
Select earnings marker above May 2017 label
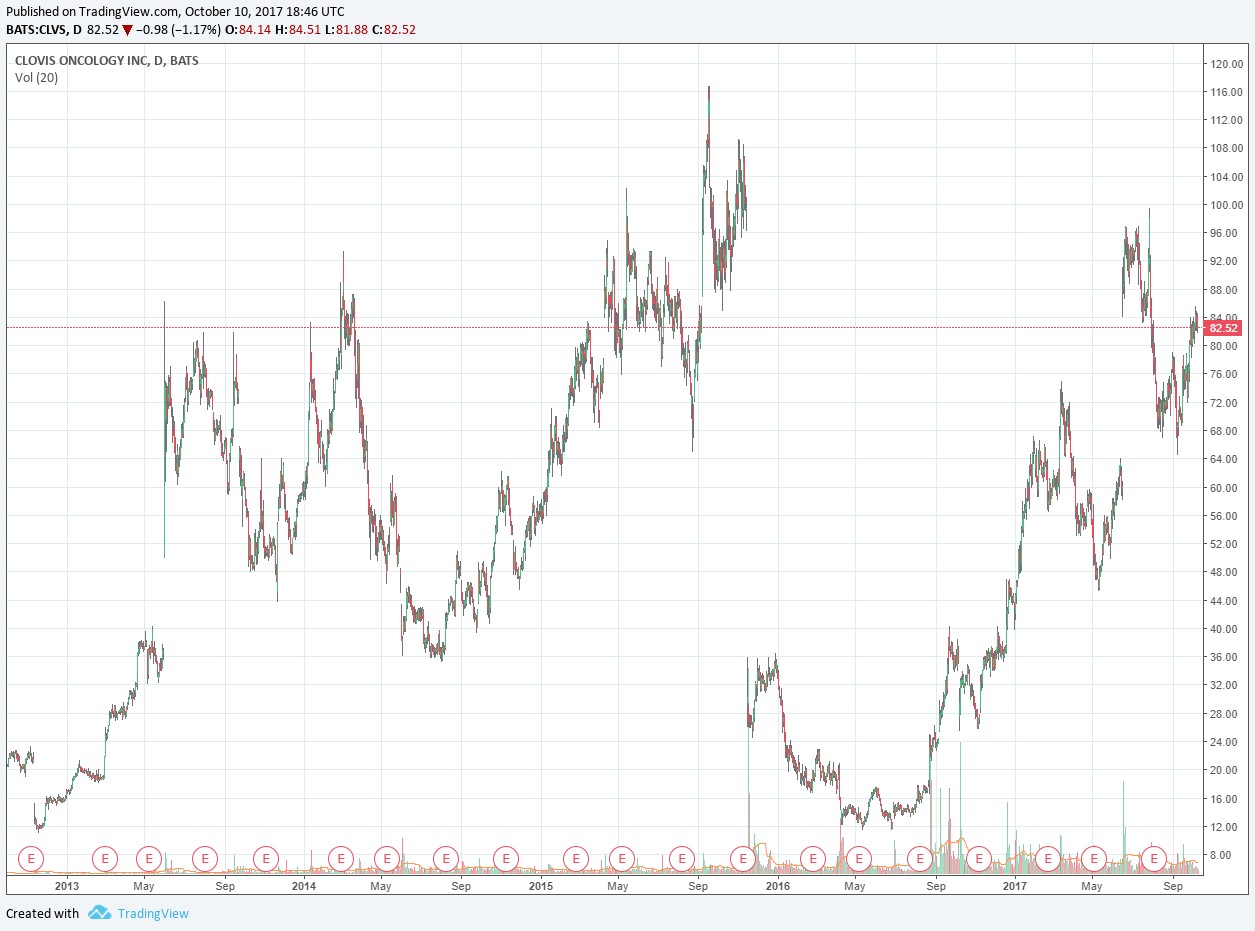pyautogui.click(x=1094, y=858)
